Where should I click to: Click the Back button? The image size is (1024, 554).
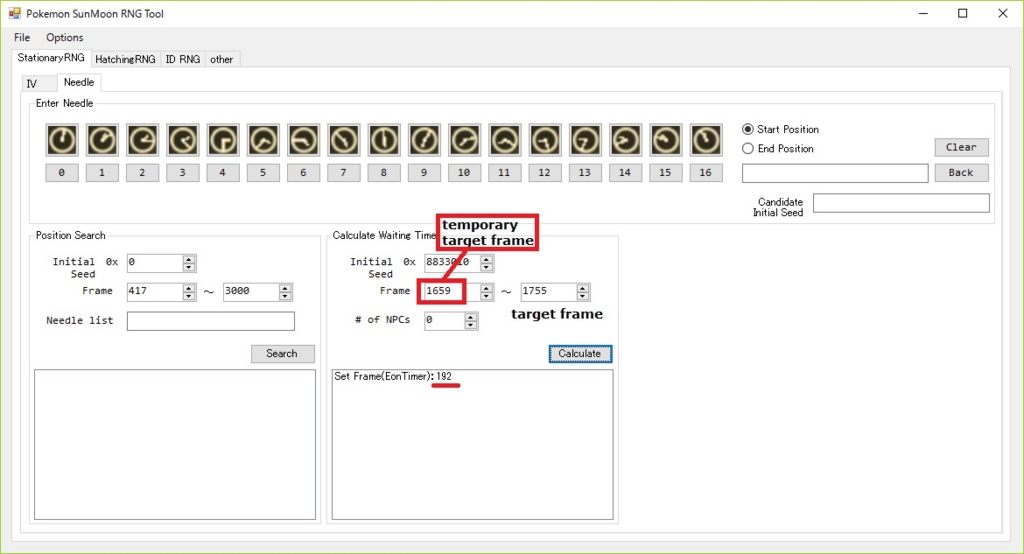961,172
